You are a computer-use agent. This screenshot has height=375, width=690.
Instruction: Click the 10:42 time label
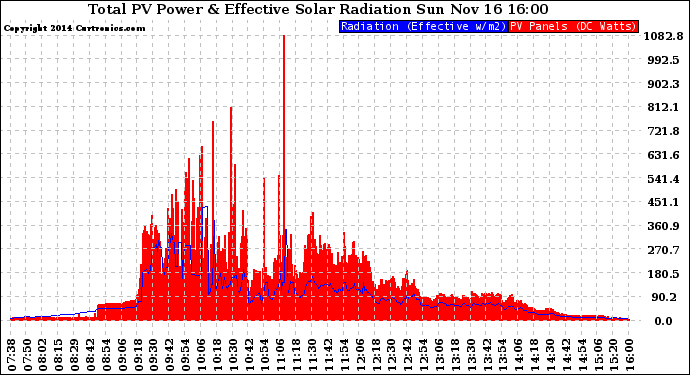(x=250, y=355)
